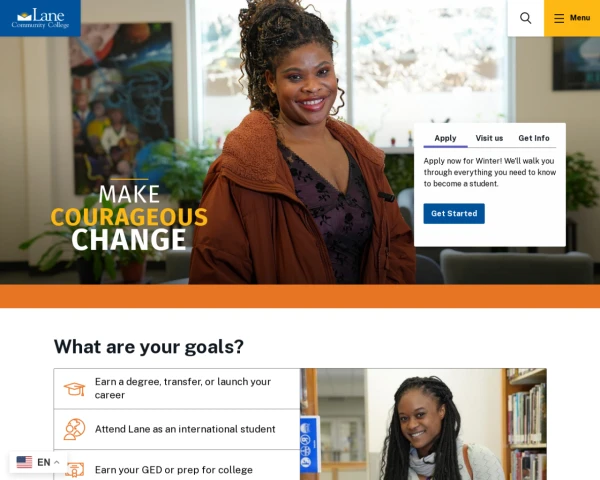Click the GED certificate icon
Image resolution: width=600 pixels, height=480 pixels.
coord(74,470)
